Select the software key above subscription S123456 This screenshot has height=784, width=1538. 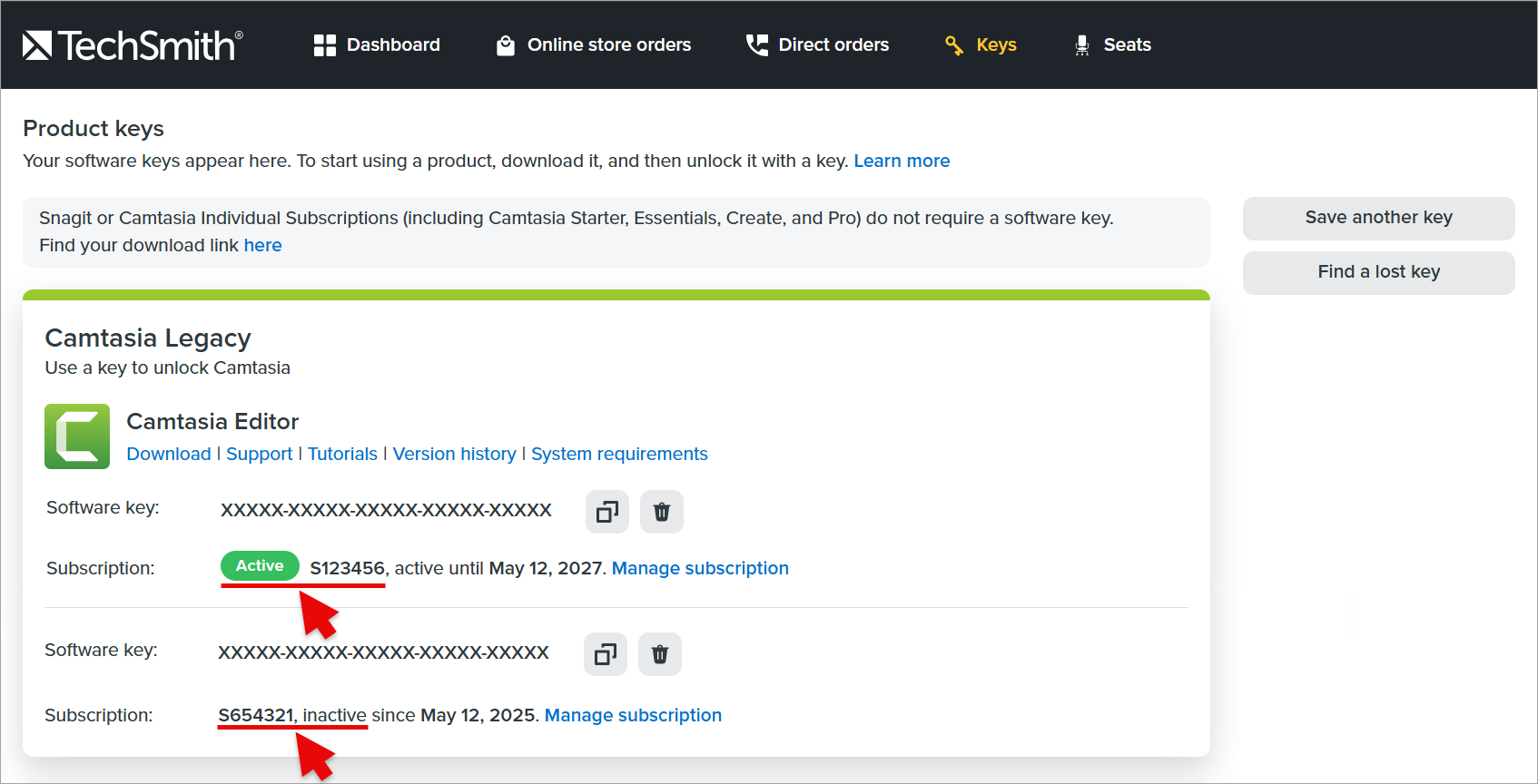[386, 511]
